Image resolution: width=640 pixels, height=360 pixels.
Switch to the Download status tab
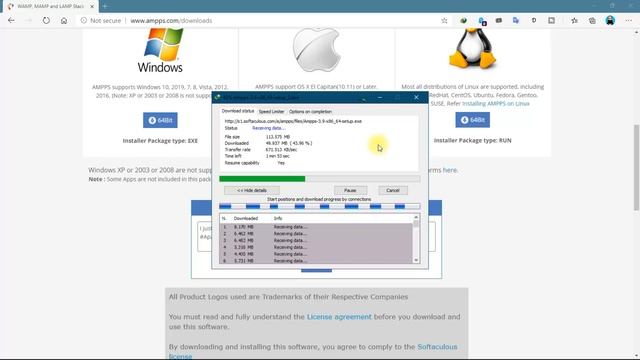238,111
